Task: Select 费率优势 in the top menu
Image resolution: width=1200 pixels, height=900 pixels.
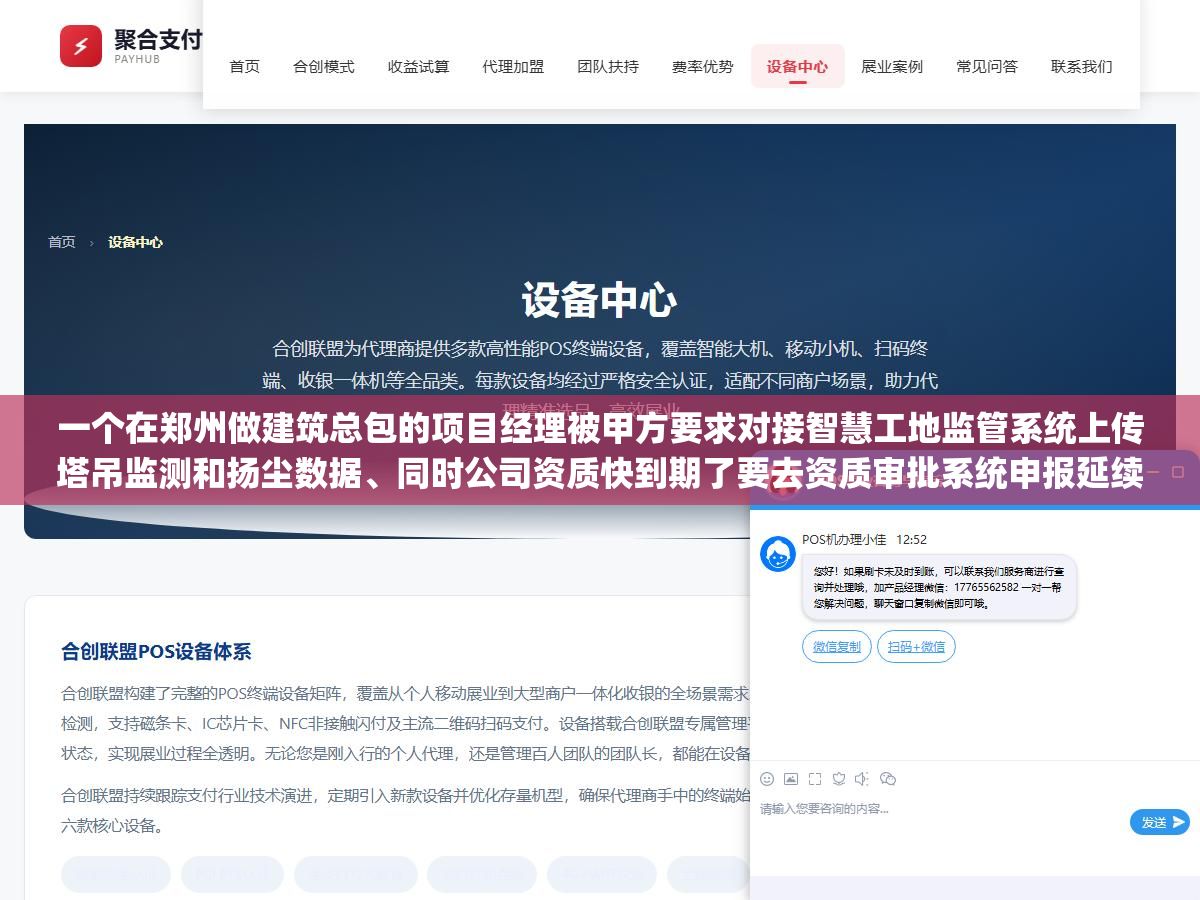Action: point(703,67)
